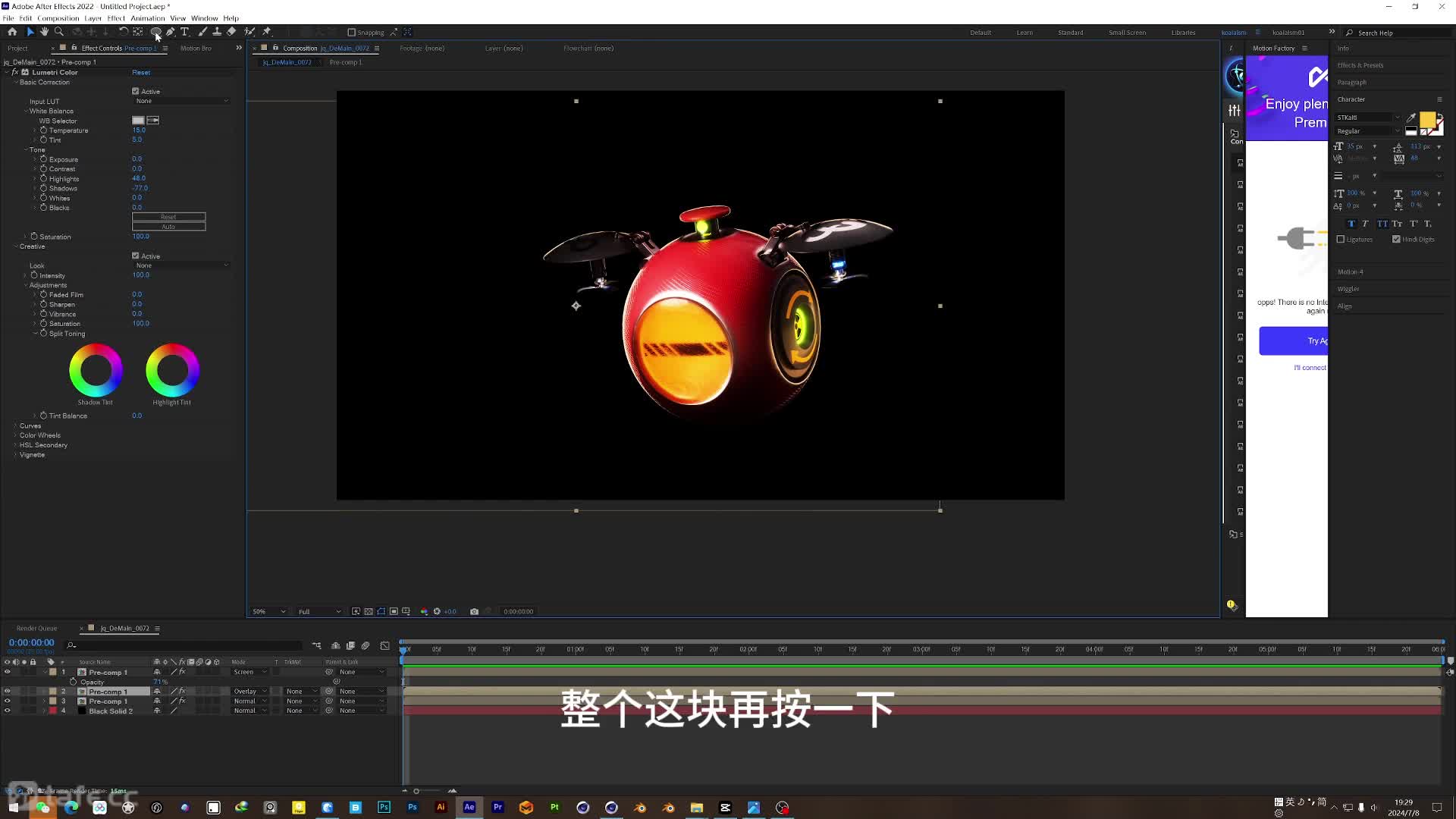
Task: Toggle Hindi Digits checkbox
Action: pyautogui.click(x=1396, y=239)
